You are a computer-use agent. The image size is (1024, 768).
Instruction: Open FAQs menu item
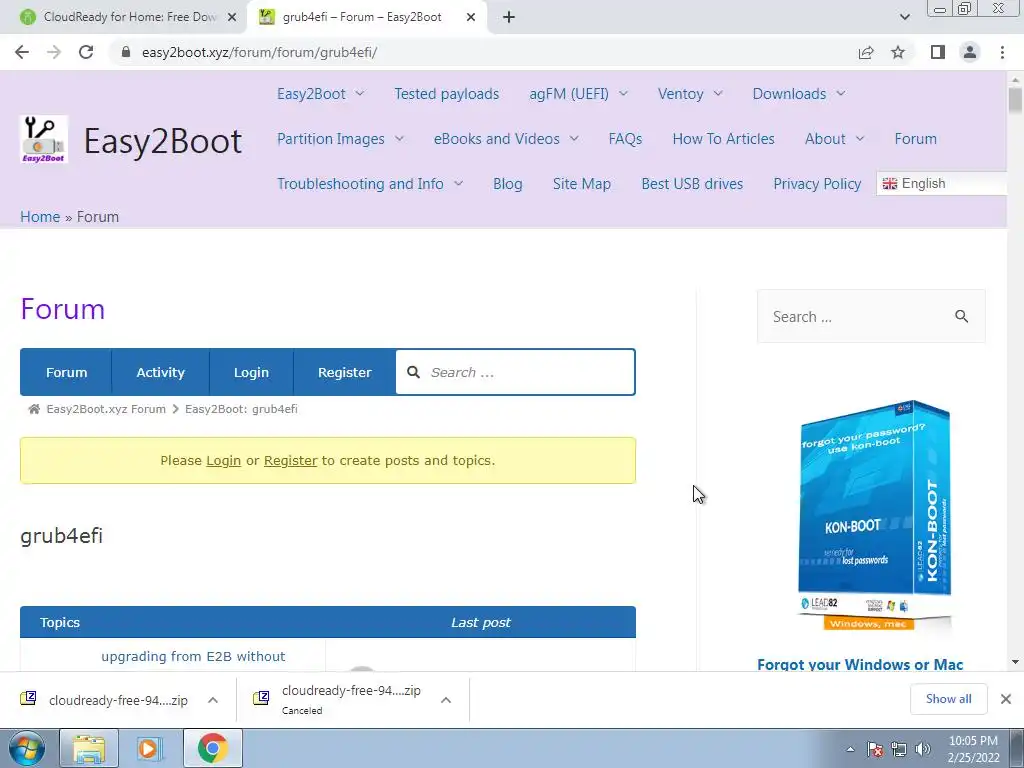click(625, 138)
